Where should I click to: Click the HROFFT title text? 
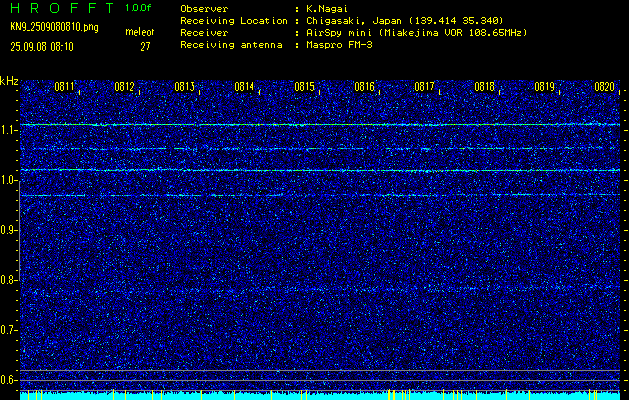pos(61,8)
